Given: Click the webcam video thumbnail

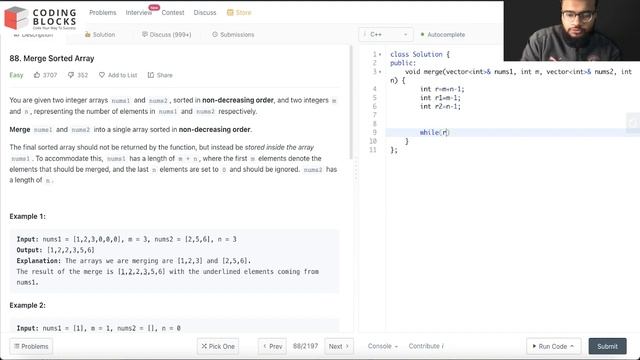Looking at the screenshot, I should tap(572, 31).
